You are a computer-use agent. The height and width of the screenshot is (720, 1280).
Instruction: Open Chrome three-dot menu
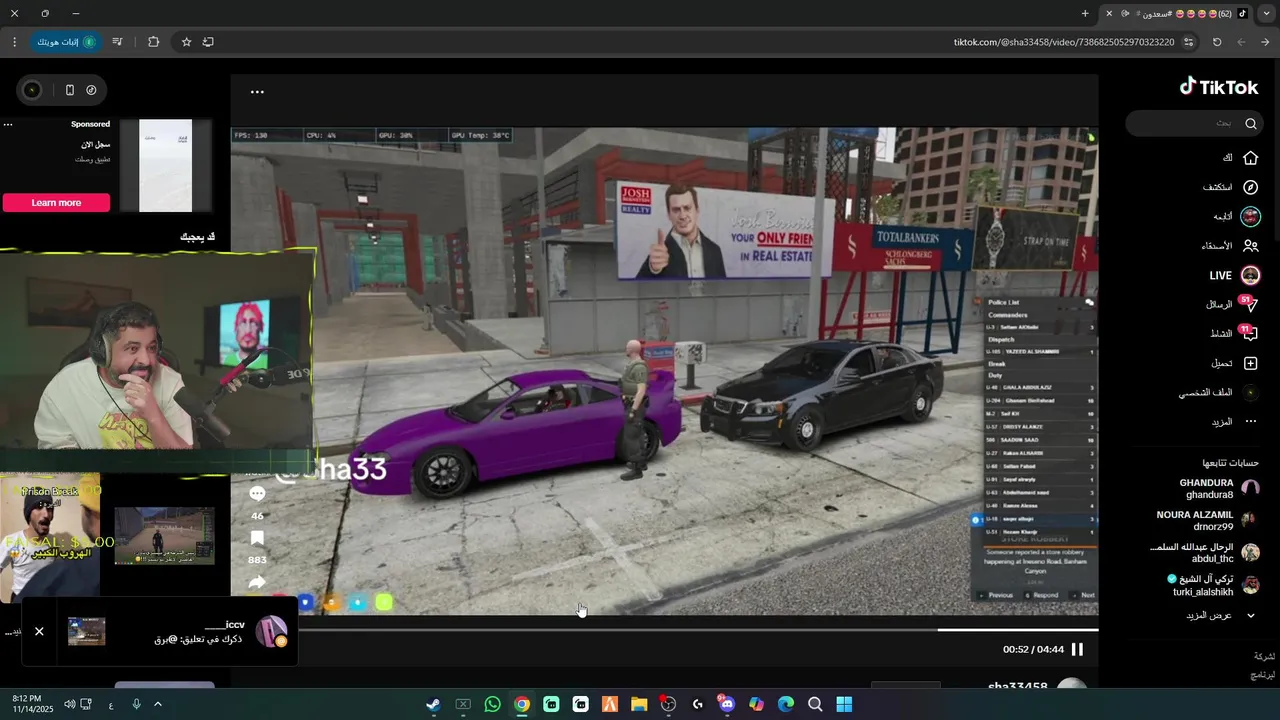coord(14,42)
